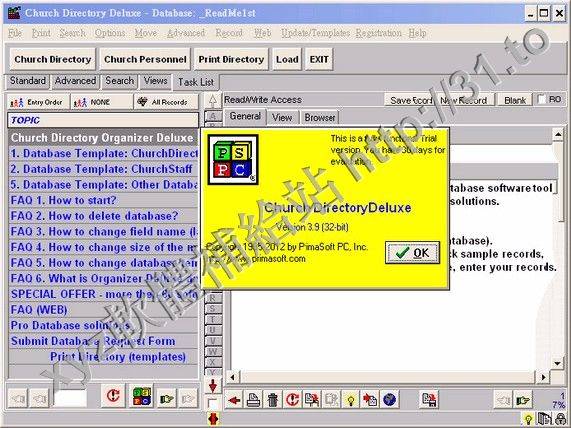This screenshot has width=571, height=428.
Task: Switch to the Standard tab
Action: pyautogui.click(x=28, y=81)
